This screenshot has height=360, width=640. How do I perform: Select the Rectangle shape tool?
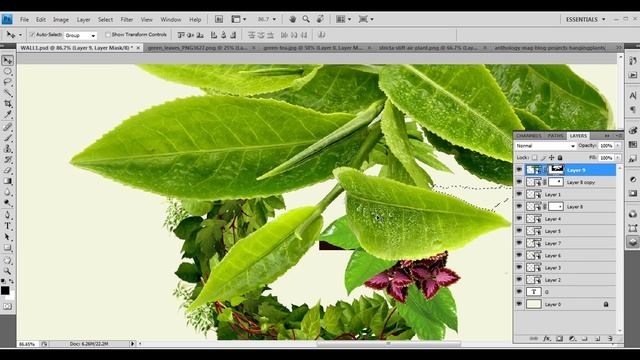(8, 248)
